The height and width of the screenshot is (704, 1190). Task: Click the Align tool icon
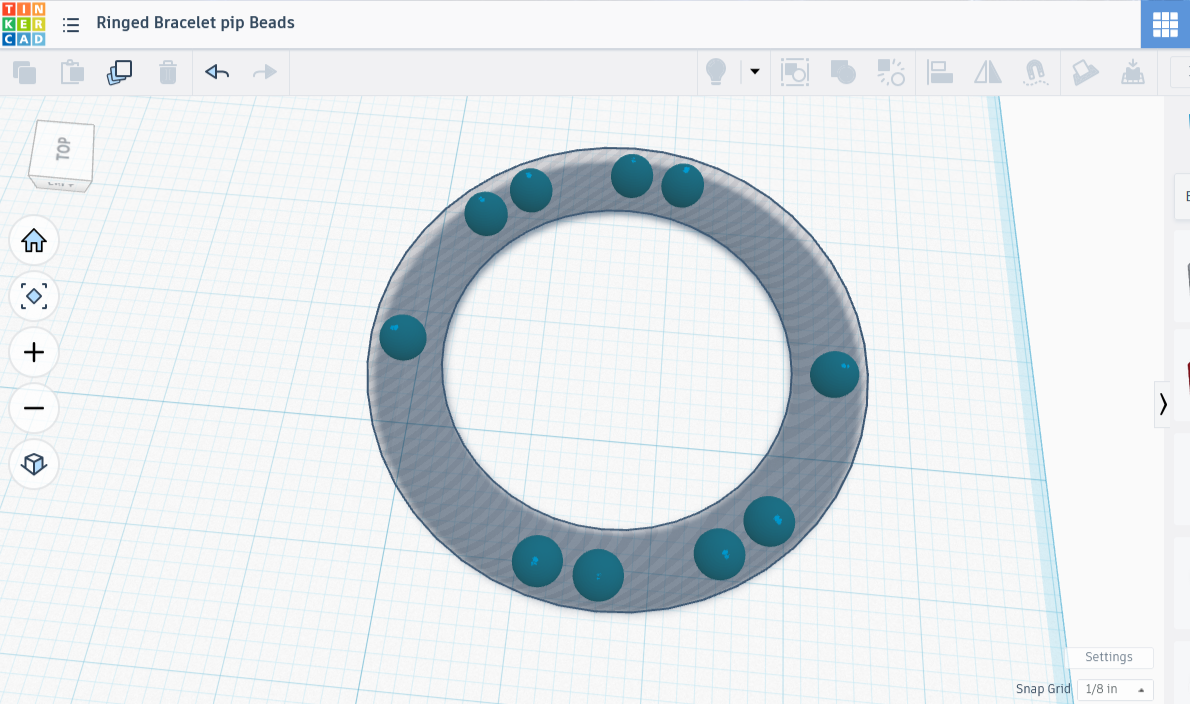point(940,73)
